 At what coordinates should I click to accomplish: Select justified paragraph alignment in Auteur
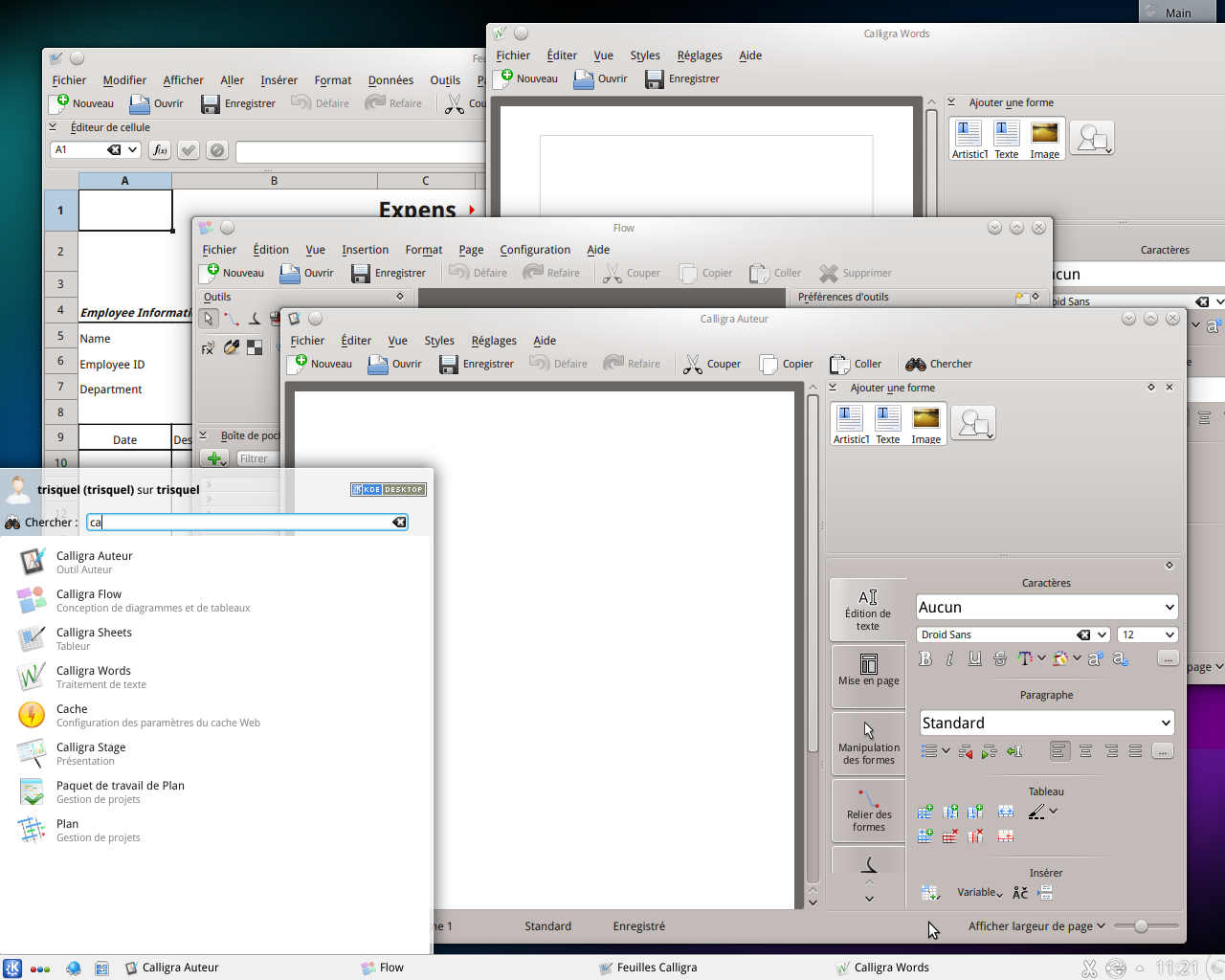(x=1135, y=751)
